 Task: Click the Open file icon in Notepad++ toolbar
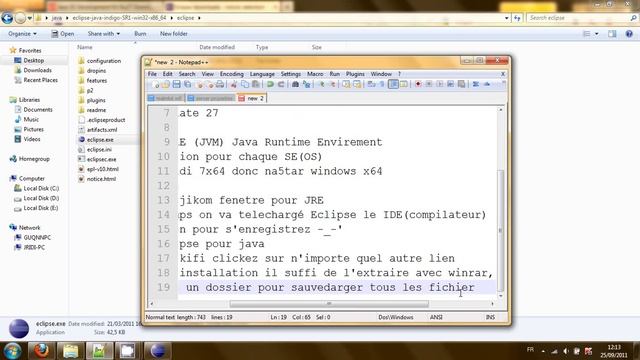click(x=166, y=84)
